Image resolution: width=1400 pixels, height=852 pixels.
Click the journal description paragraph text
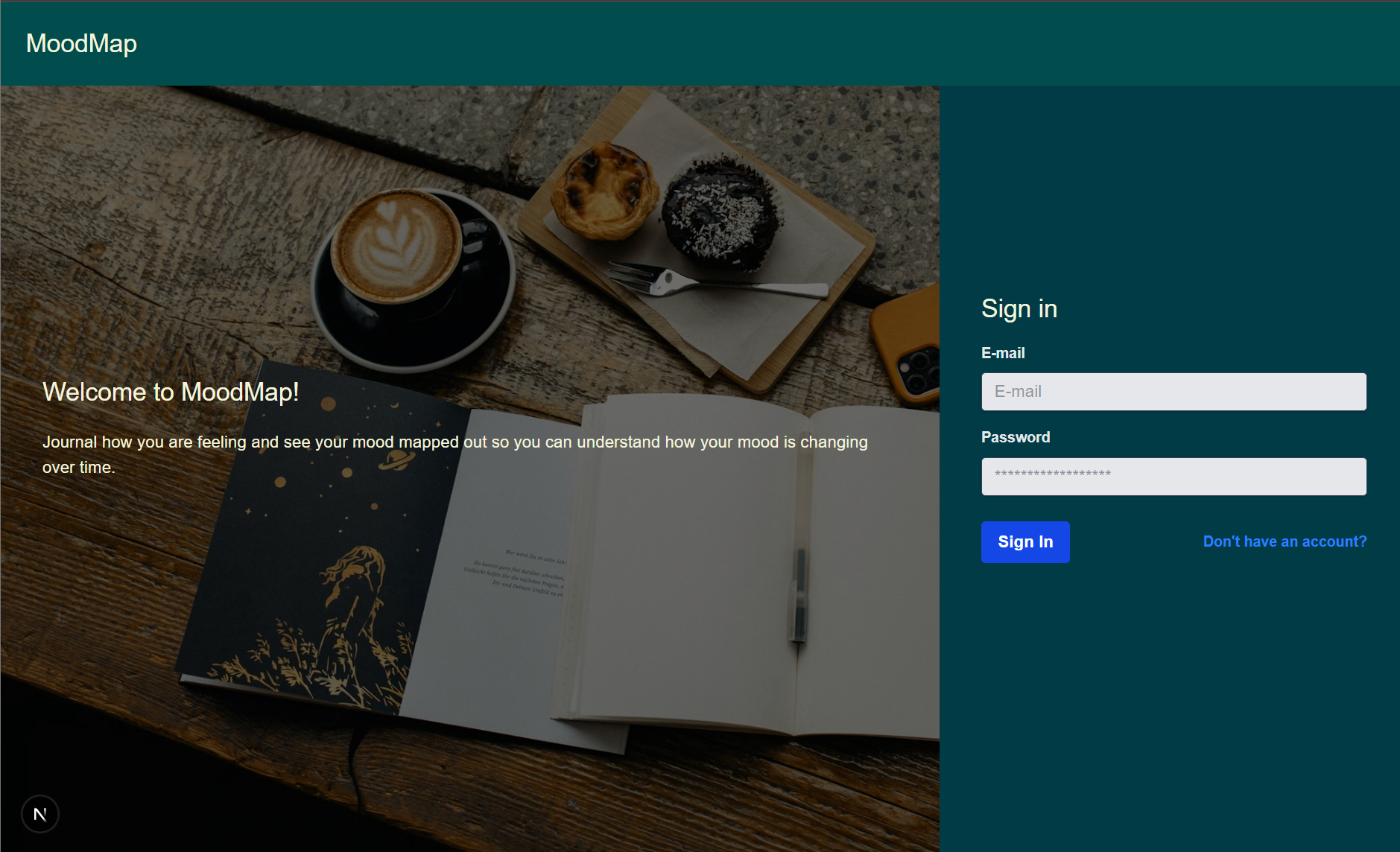[x=454, y=454]
